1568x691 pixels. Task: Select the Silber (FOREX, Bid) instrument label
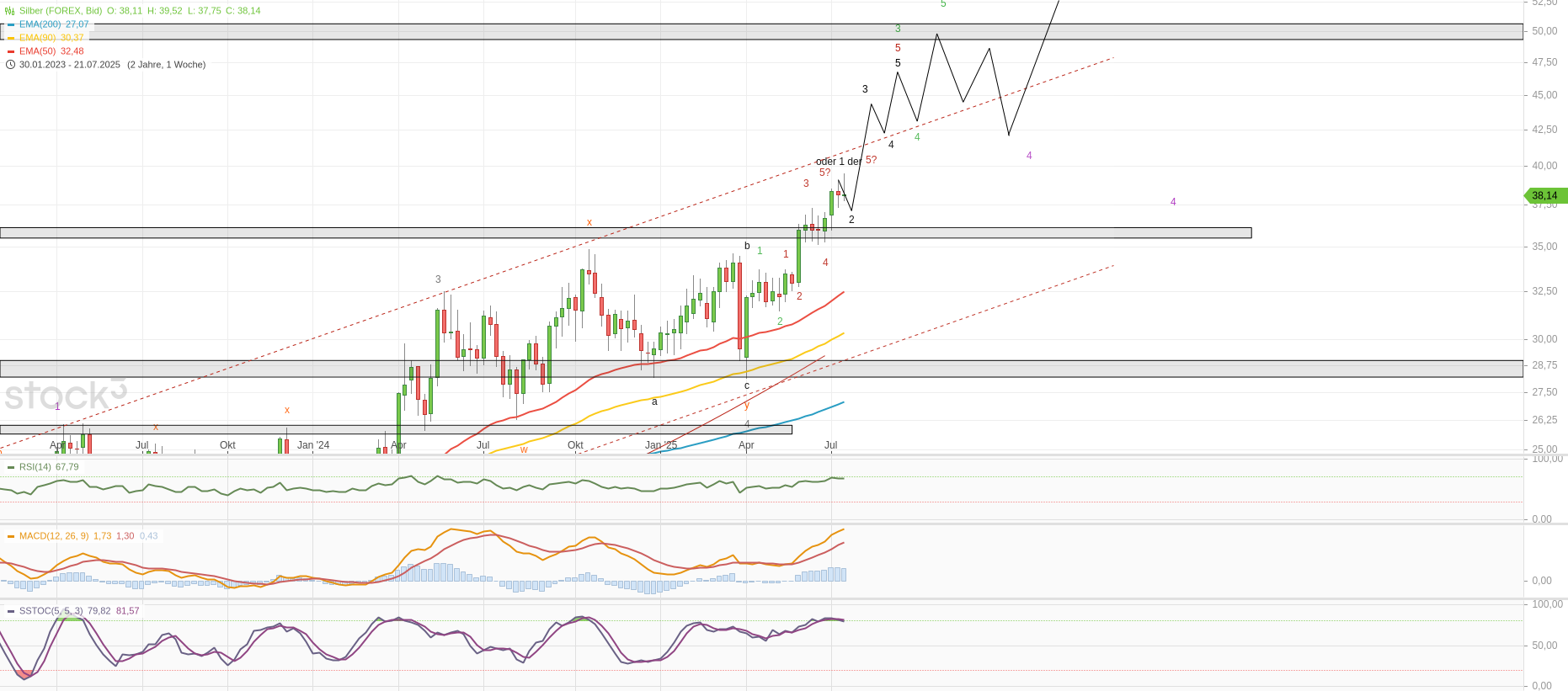(x=61, y=11)
